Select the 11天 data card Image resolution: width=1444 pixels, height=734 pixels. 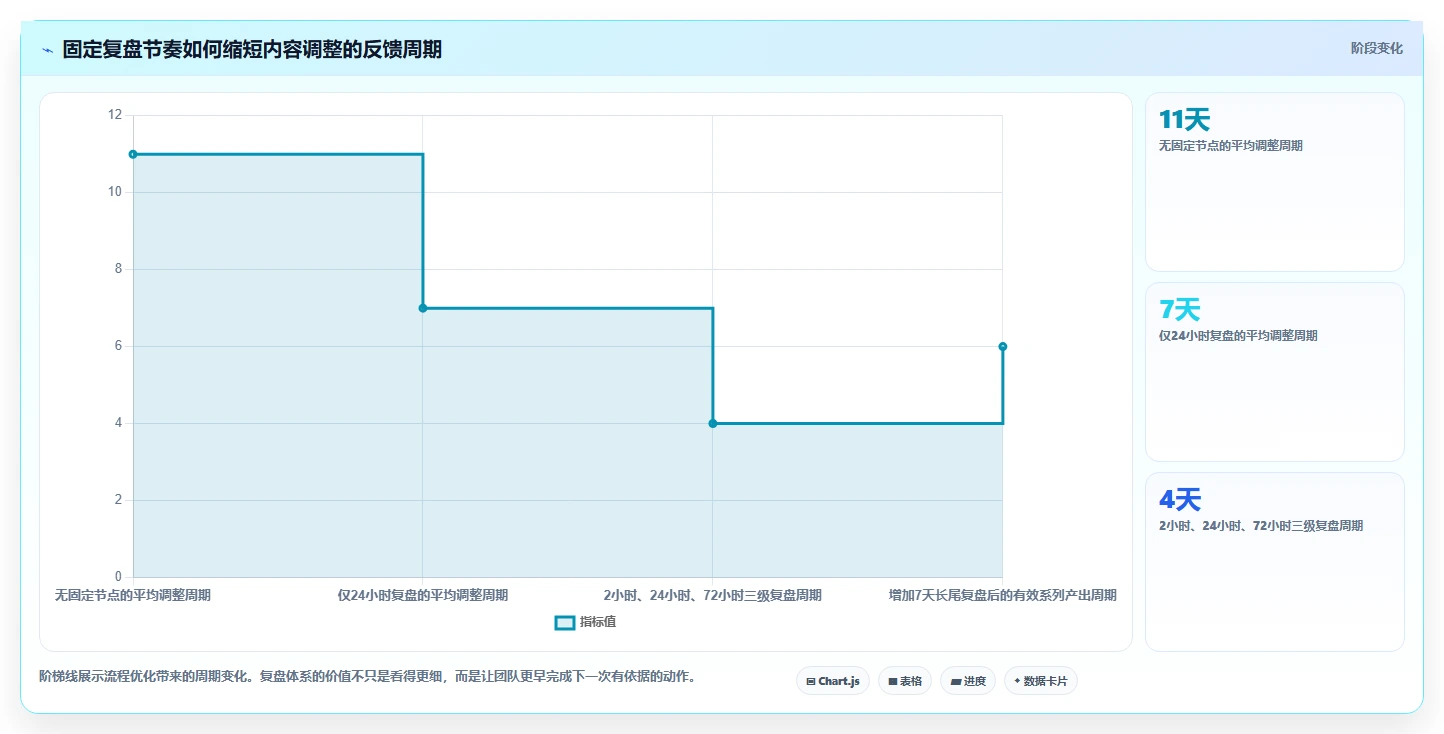[x=1274, y=182]
